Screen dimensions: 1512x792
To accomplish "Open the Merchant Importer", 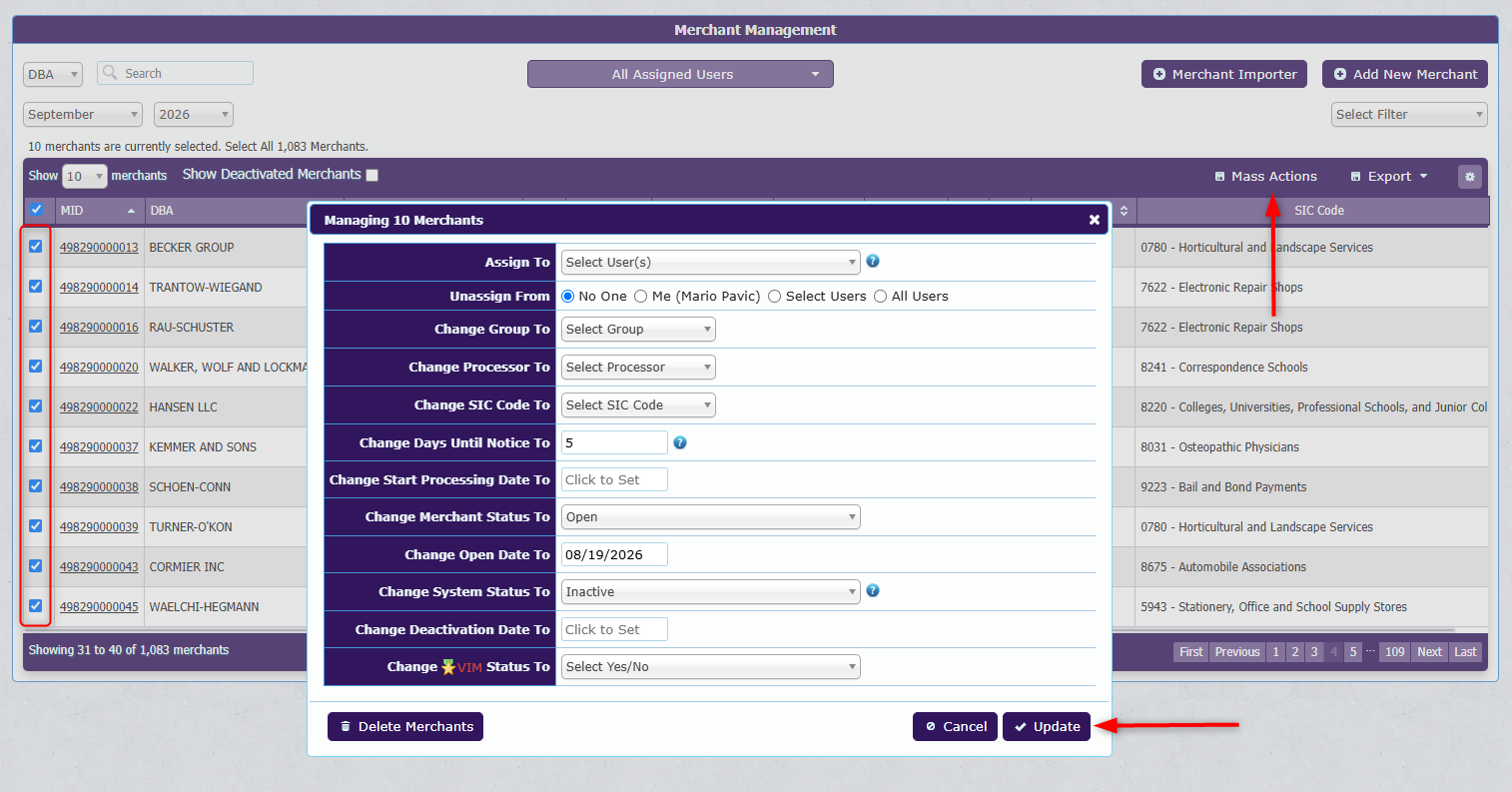I will coord(1224,74).
